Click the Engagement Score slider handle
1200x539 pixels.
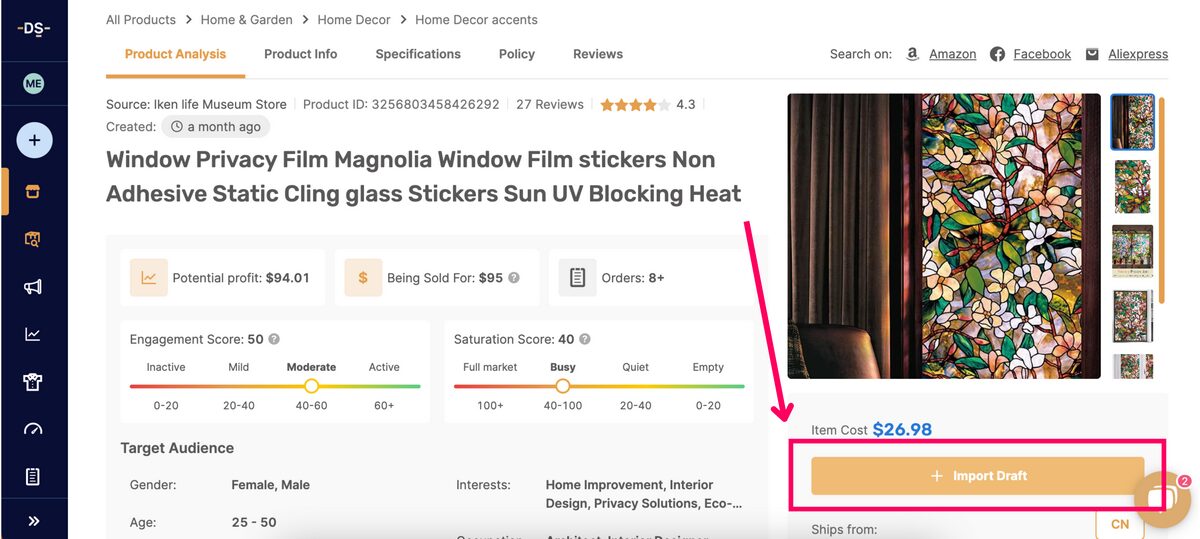[311, 385]
